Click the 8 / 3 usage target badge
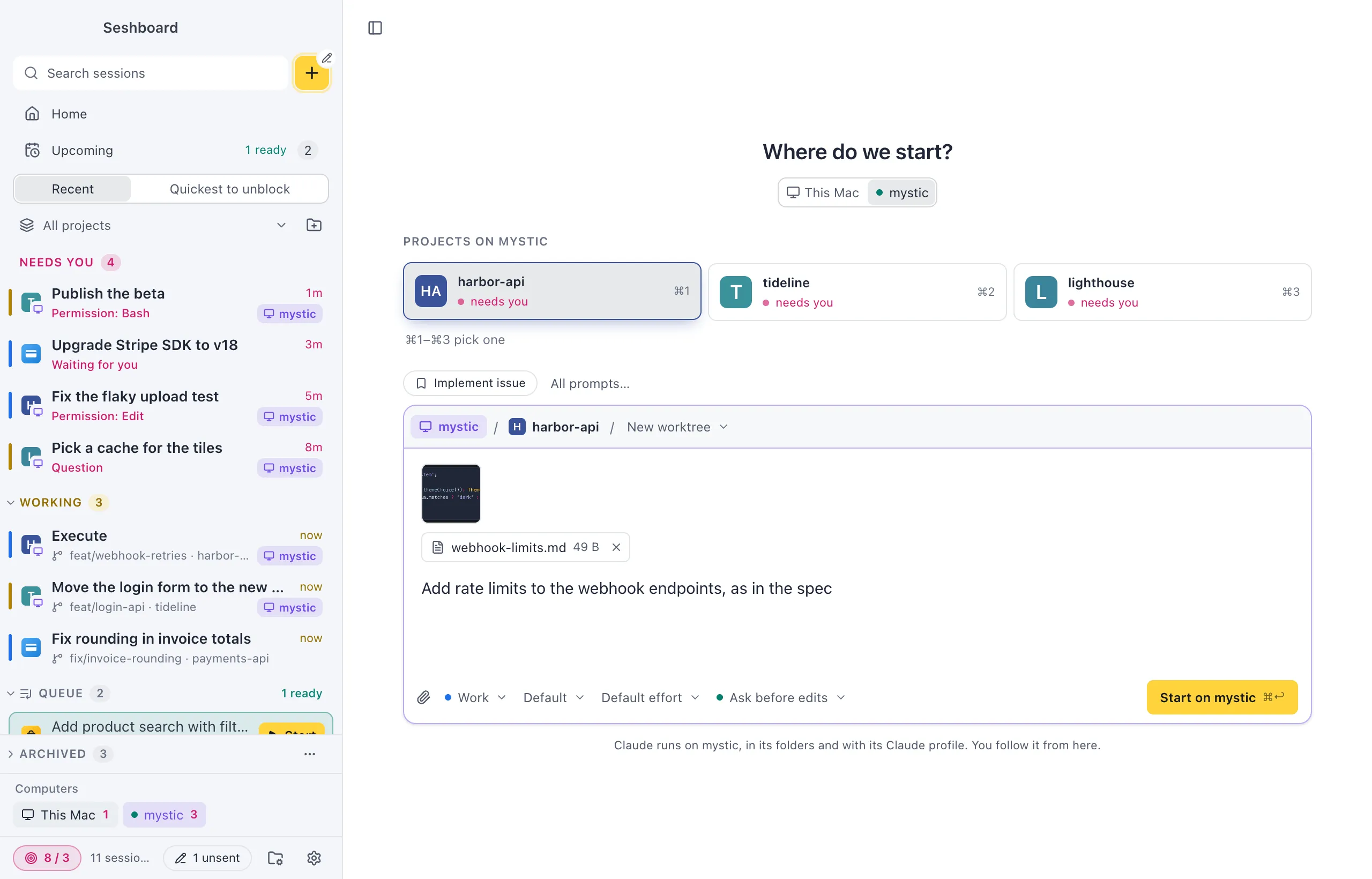This screenshot has width=1372, height=879. (x=47, y=858)
